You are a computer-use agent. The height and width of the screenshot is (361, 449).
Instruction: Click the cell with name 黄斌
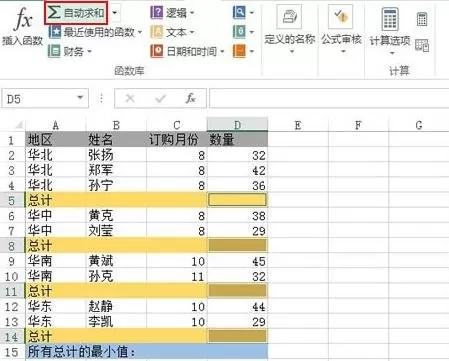tap(116, 261)
